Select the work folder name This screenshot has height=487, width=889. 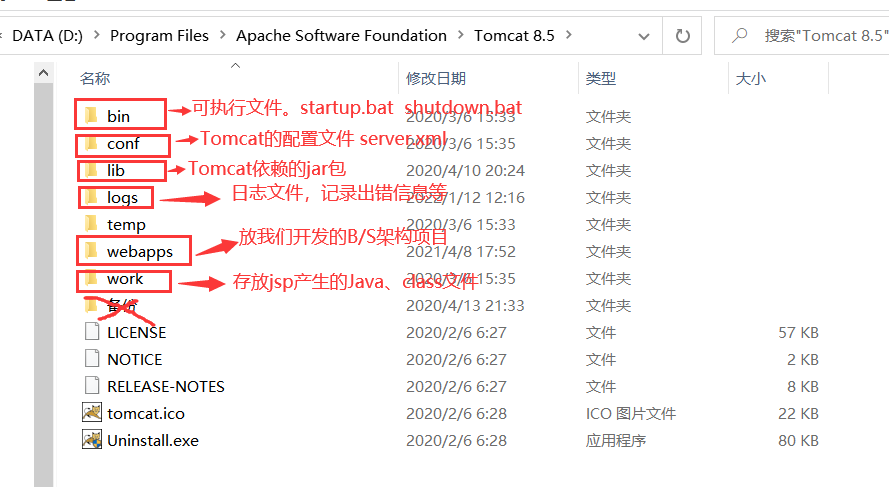[125, 278]
